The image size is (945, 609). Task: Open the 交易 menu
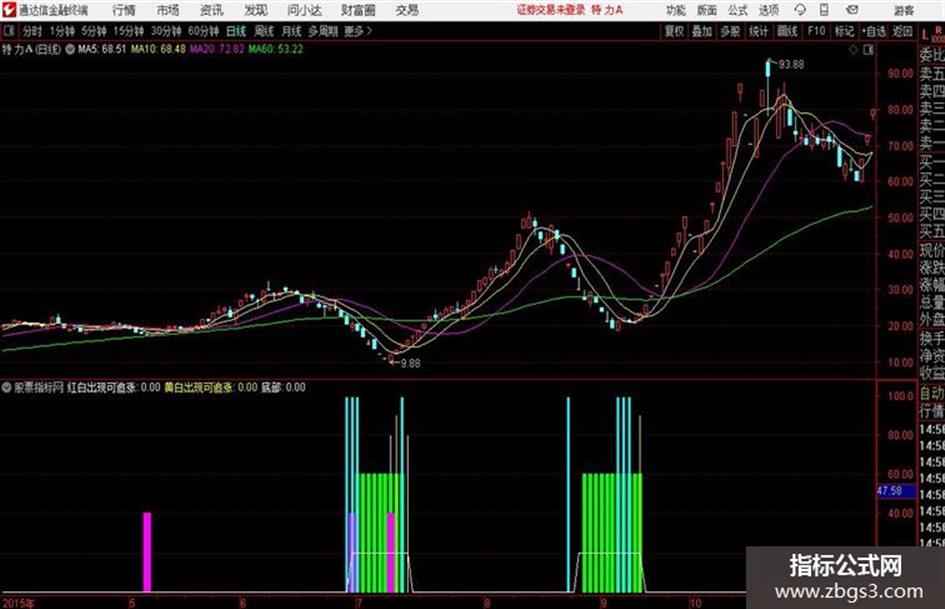click(407, 10)
